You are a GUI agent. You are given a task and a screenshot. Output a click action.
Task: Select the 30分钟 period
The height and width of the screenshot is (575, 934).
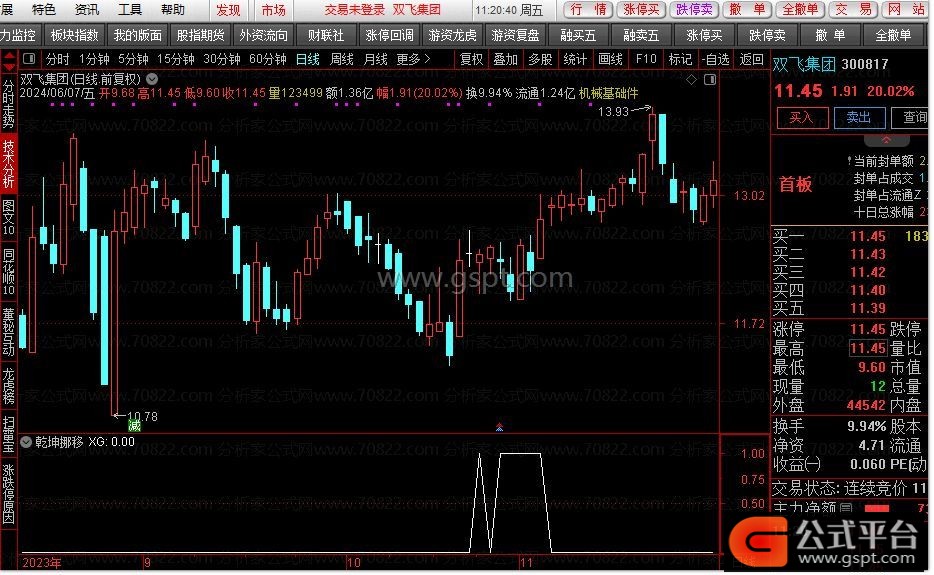click(x=222, y=60)
